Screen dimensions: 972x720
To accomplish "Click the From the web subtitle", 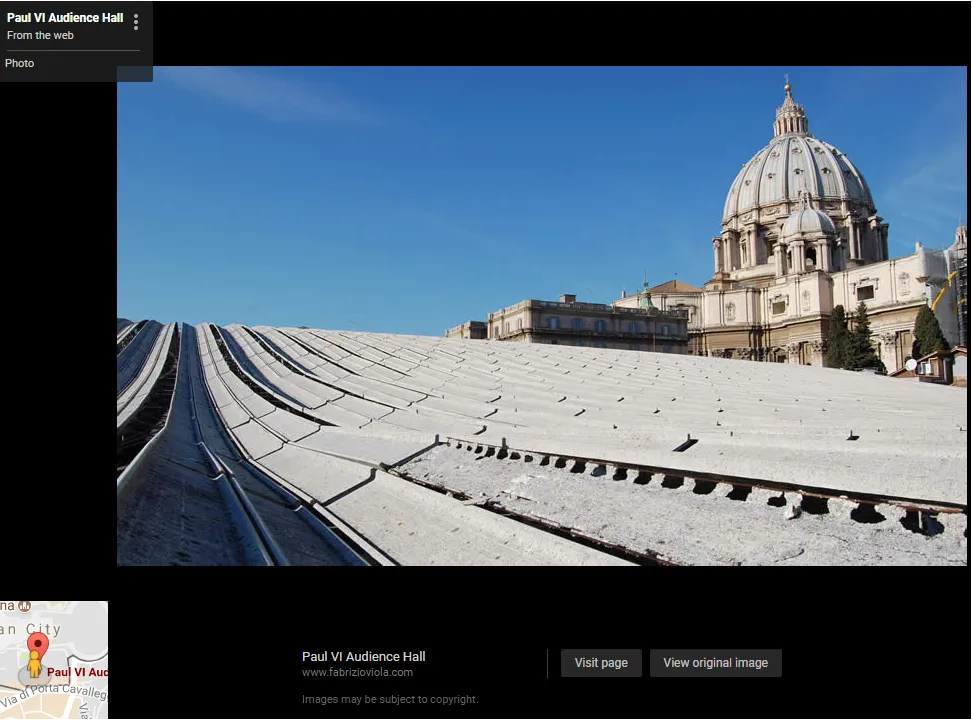I will click(40, 35).
